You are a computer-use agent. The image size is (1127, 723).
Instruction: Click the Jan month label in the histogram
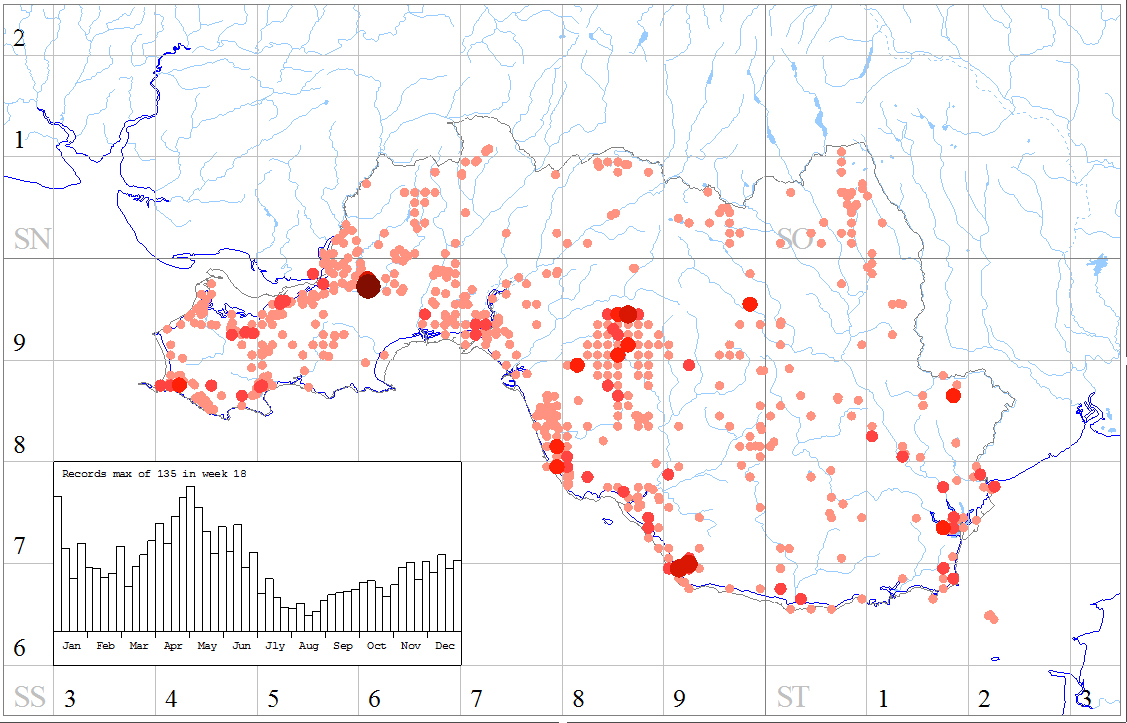[72, 646]
